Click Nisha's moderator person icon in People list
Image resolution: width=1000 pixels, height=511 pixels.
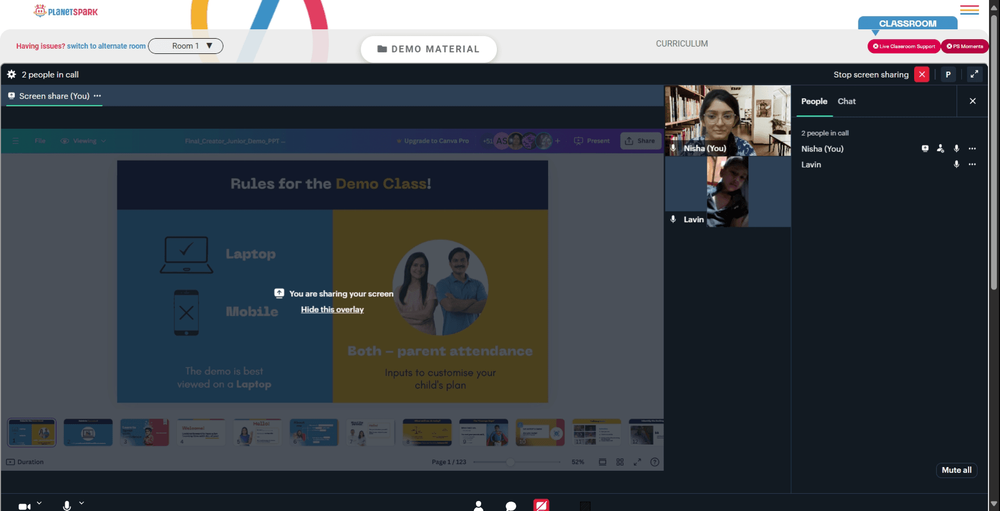940,149
